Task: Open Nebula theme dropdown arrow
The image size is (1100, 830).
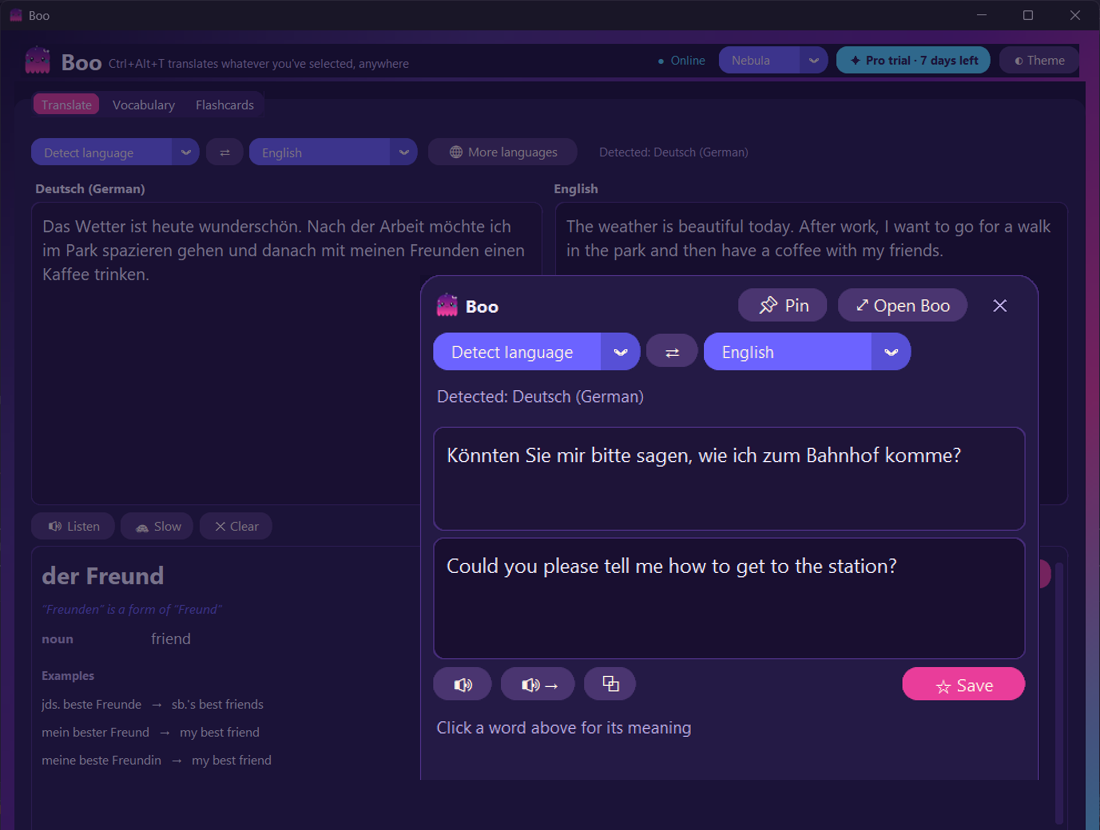Action: (814, 60)
